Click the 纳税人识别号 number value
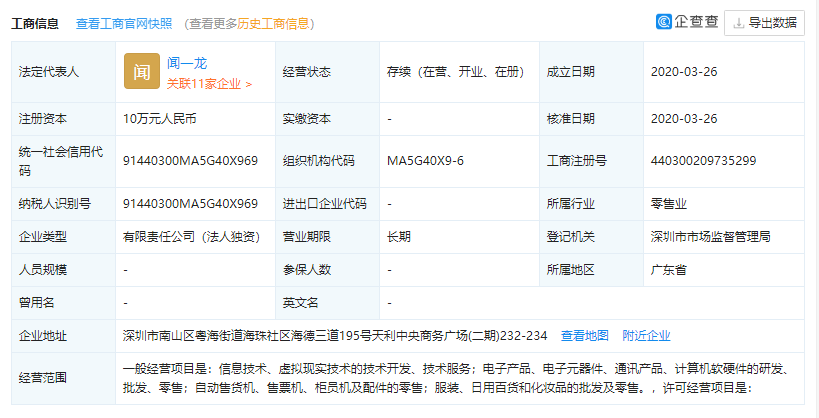The height and width of the screenshot is (418, 819). click(x=190, y=203)
